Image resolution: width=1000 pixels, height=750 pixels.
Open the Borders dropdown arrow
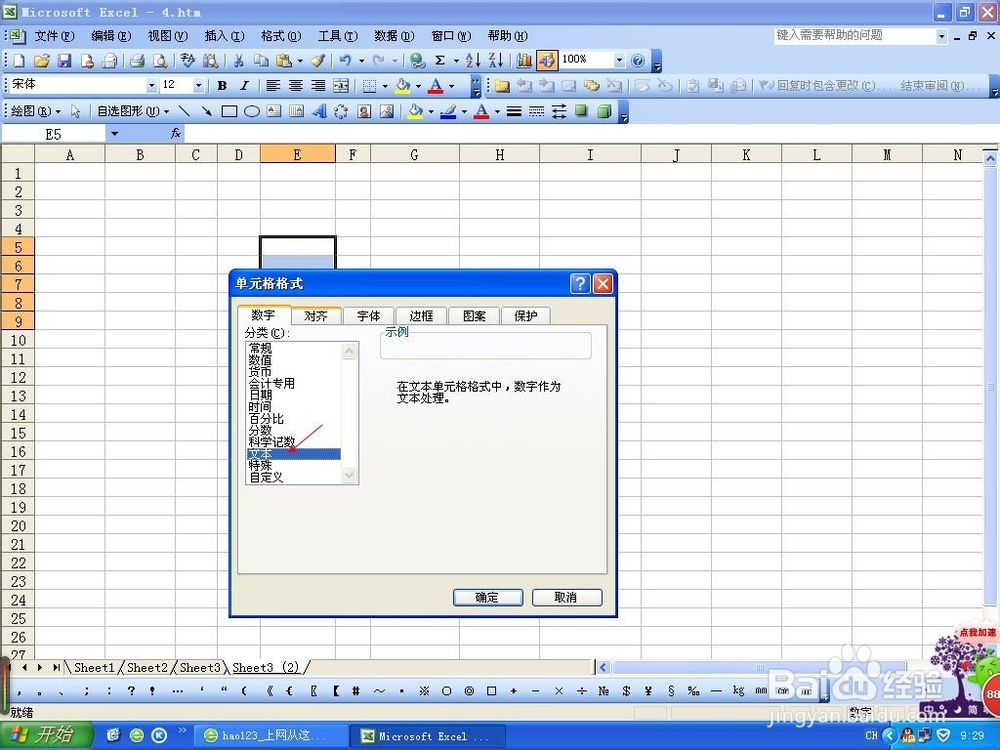pos(385,85)
